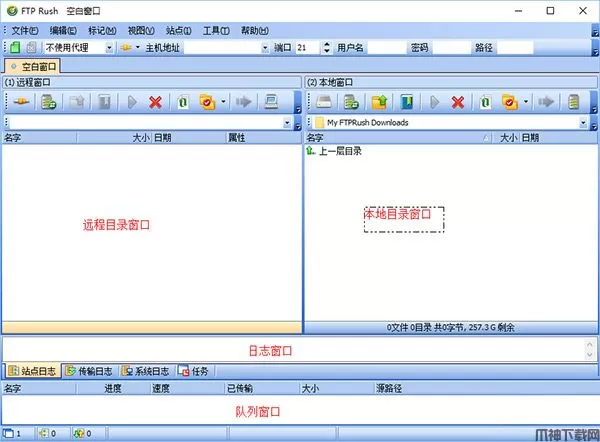Click the add-site icon in the local window toolbar
This screenshot has height=442, width=600.
(351, 102)
